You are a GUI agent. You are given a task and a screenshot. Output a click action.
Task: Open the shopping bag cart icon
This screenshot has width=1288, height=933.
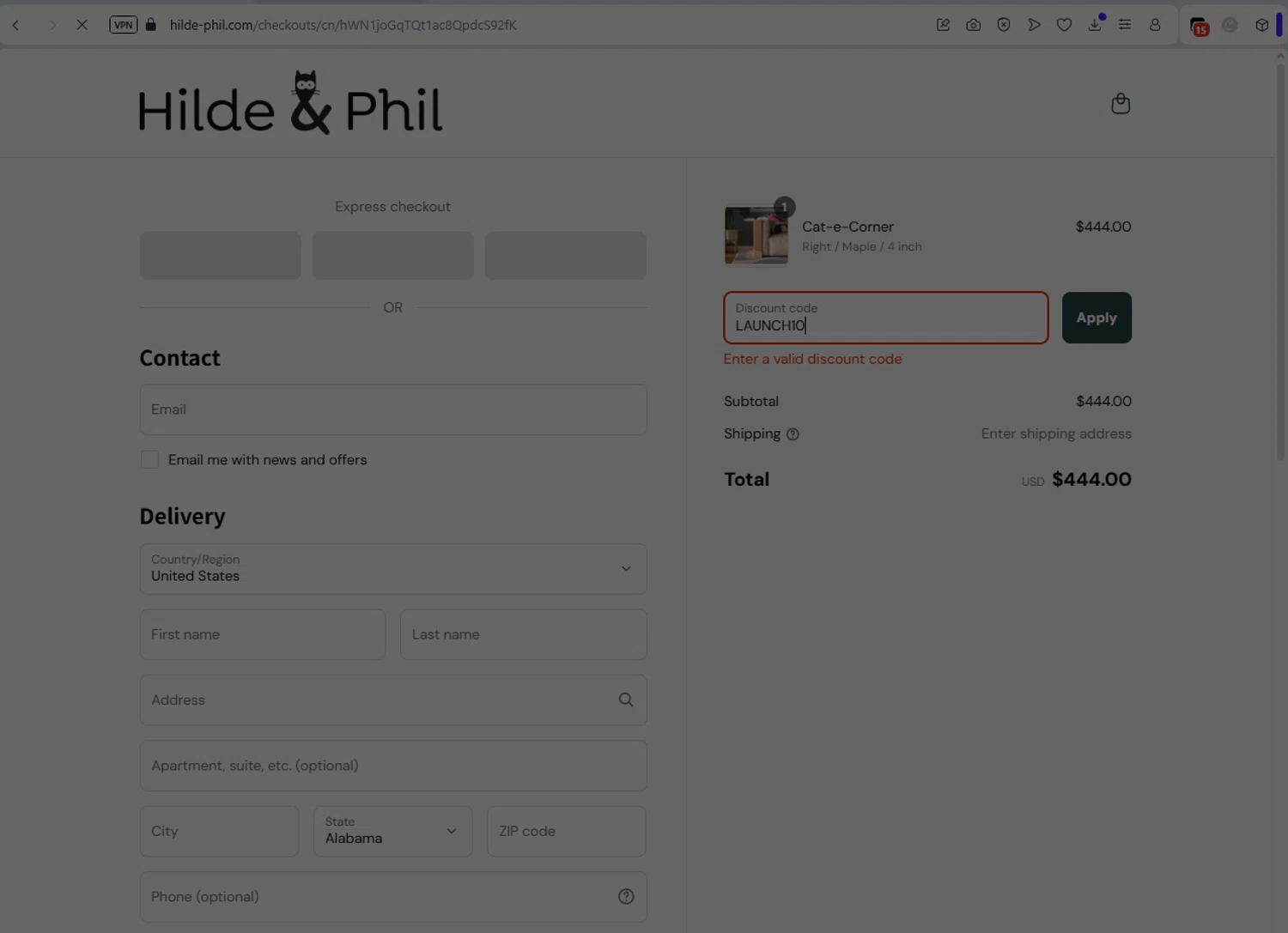(x=1121, y=104)
